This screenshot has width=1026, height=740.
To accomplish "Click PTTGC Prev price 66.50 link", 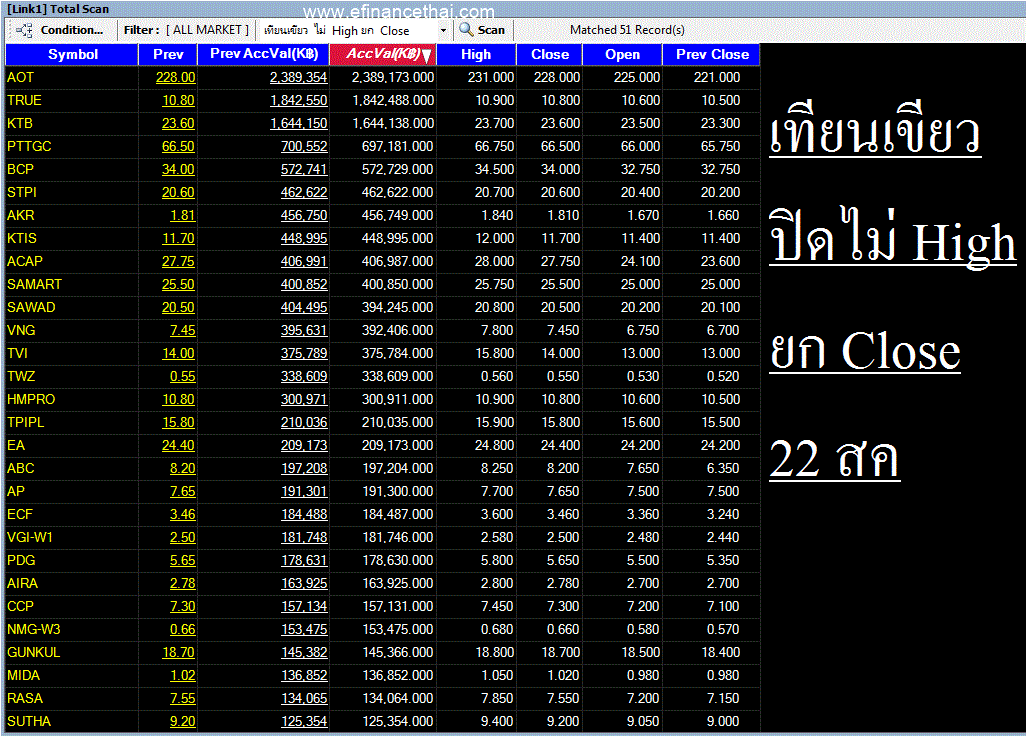I will [178, 147].
